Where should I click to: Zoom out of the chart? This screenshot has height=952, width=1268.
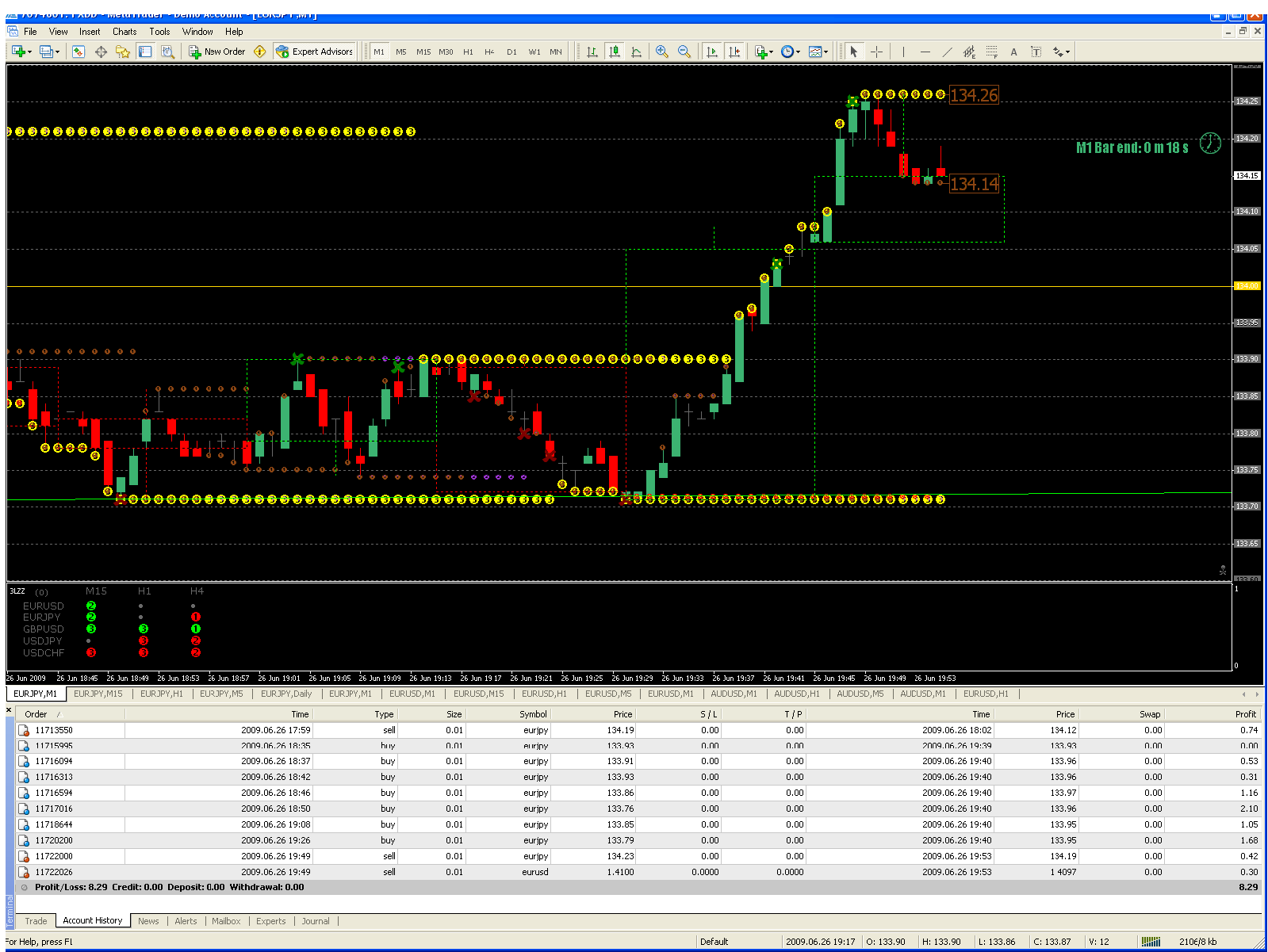(x=684, y=52)
